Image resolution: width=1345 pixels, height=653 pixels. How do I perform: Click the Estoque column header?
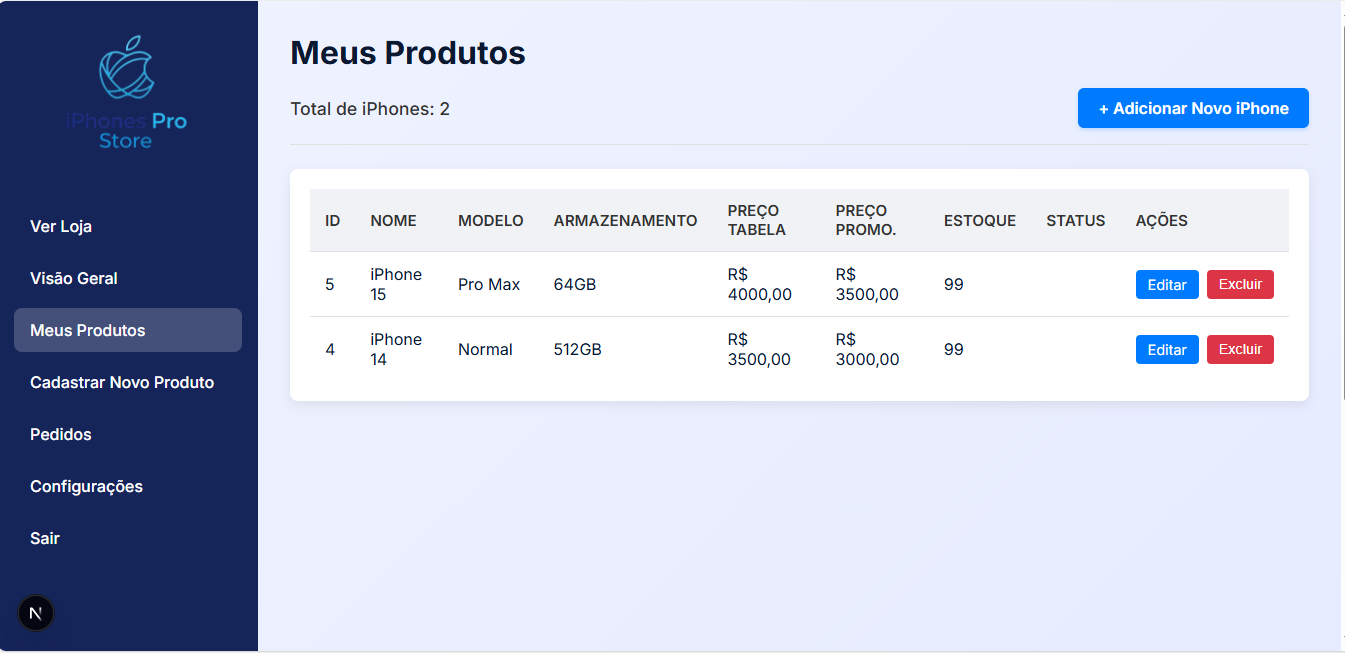(x=979, y=221)
